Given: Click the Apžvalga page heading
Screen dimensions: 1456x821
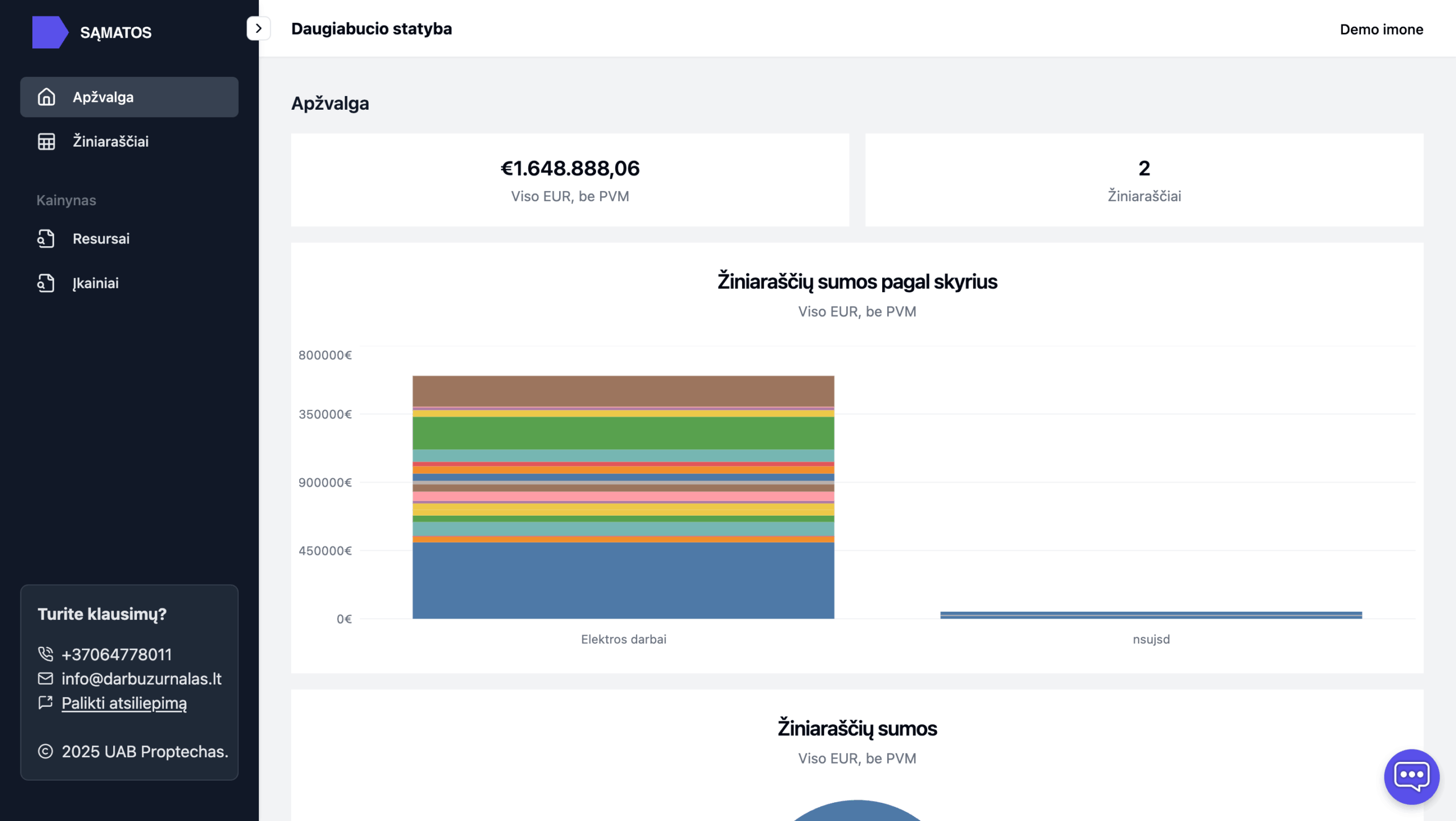Looking at the screenshot, I should pos(330,103).
